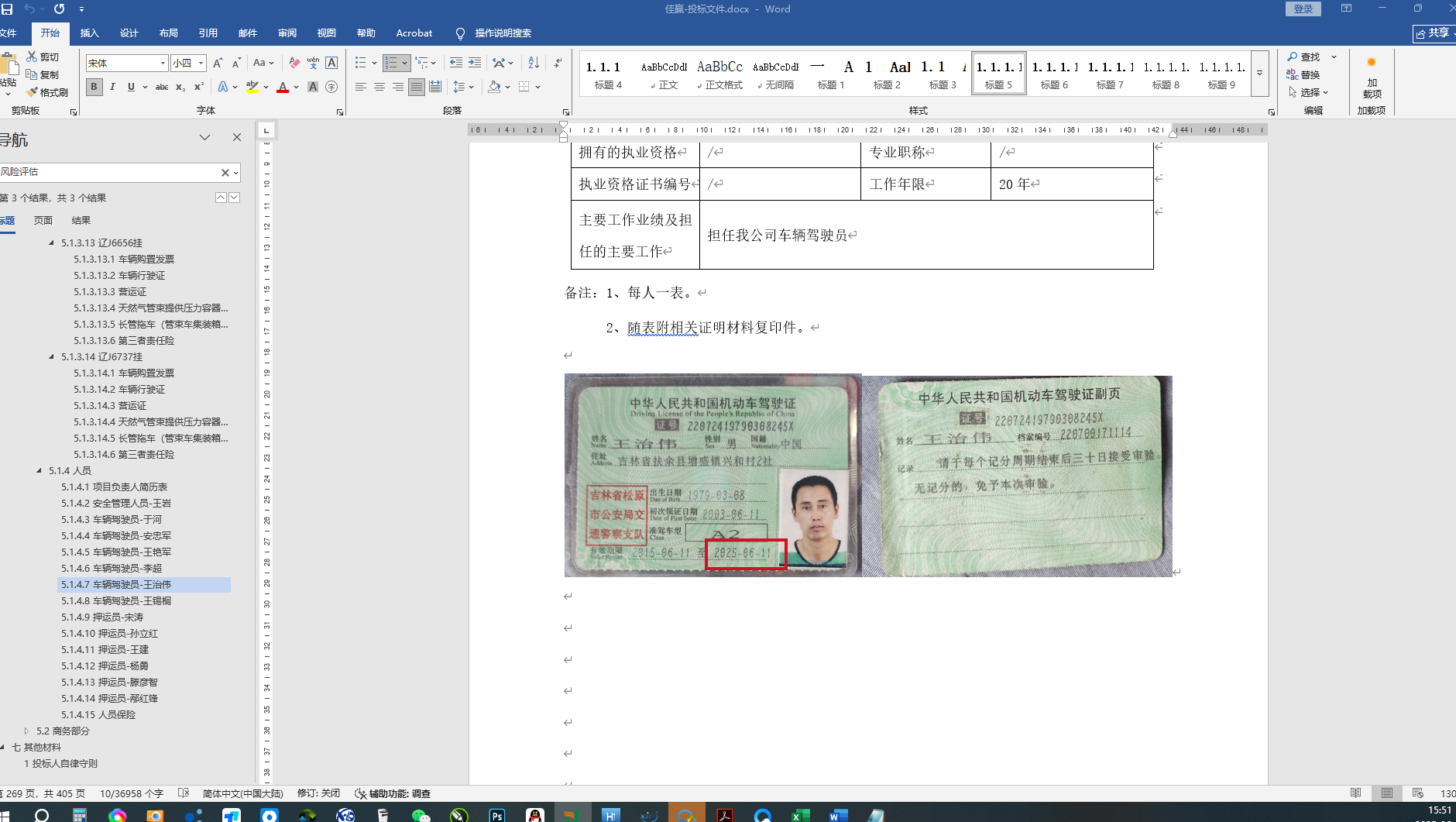Open navigation pane options dropdown

click(x=204, y=137)
